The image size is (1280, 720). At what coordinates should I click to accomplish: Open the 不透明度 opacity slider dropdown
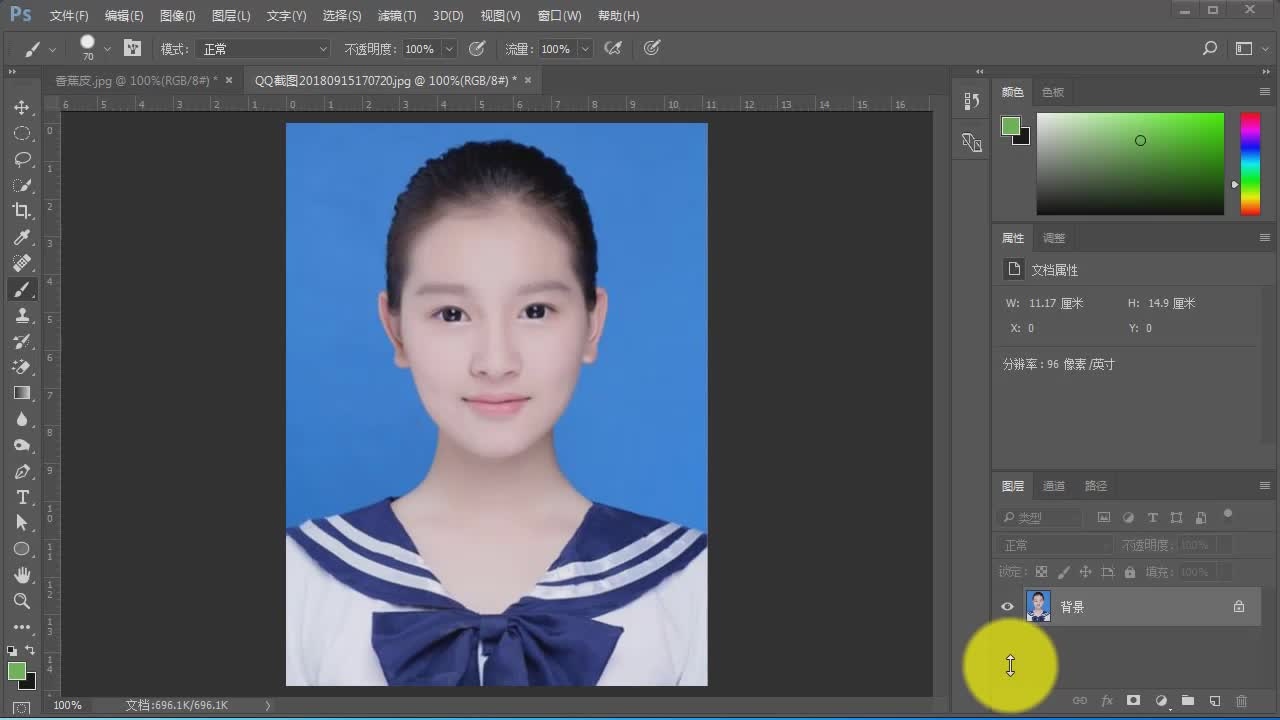pos(449,48)
